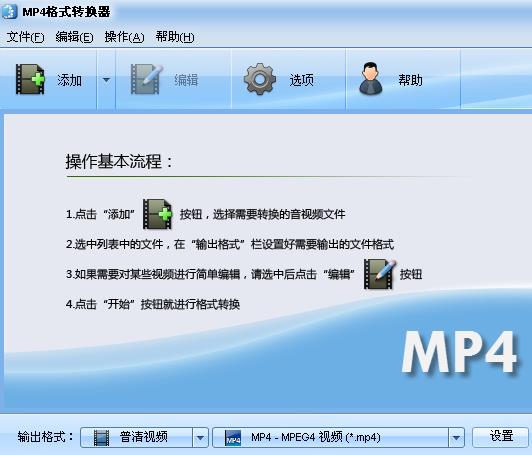Click the 设置 button
The image size is (532, 455).
click(x=501, y=436)
